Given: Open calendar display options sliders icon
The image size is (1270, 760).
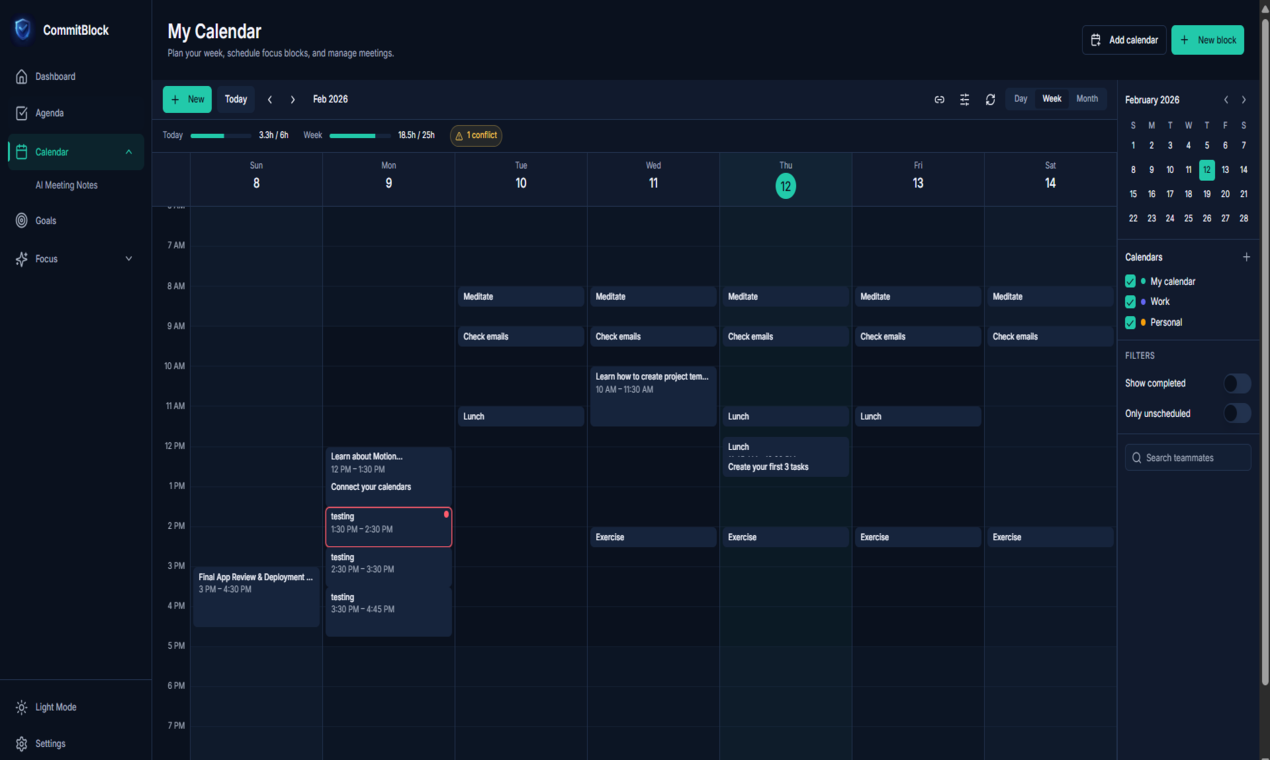Looking at the screenshot, I should click(x=965, y=99).
